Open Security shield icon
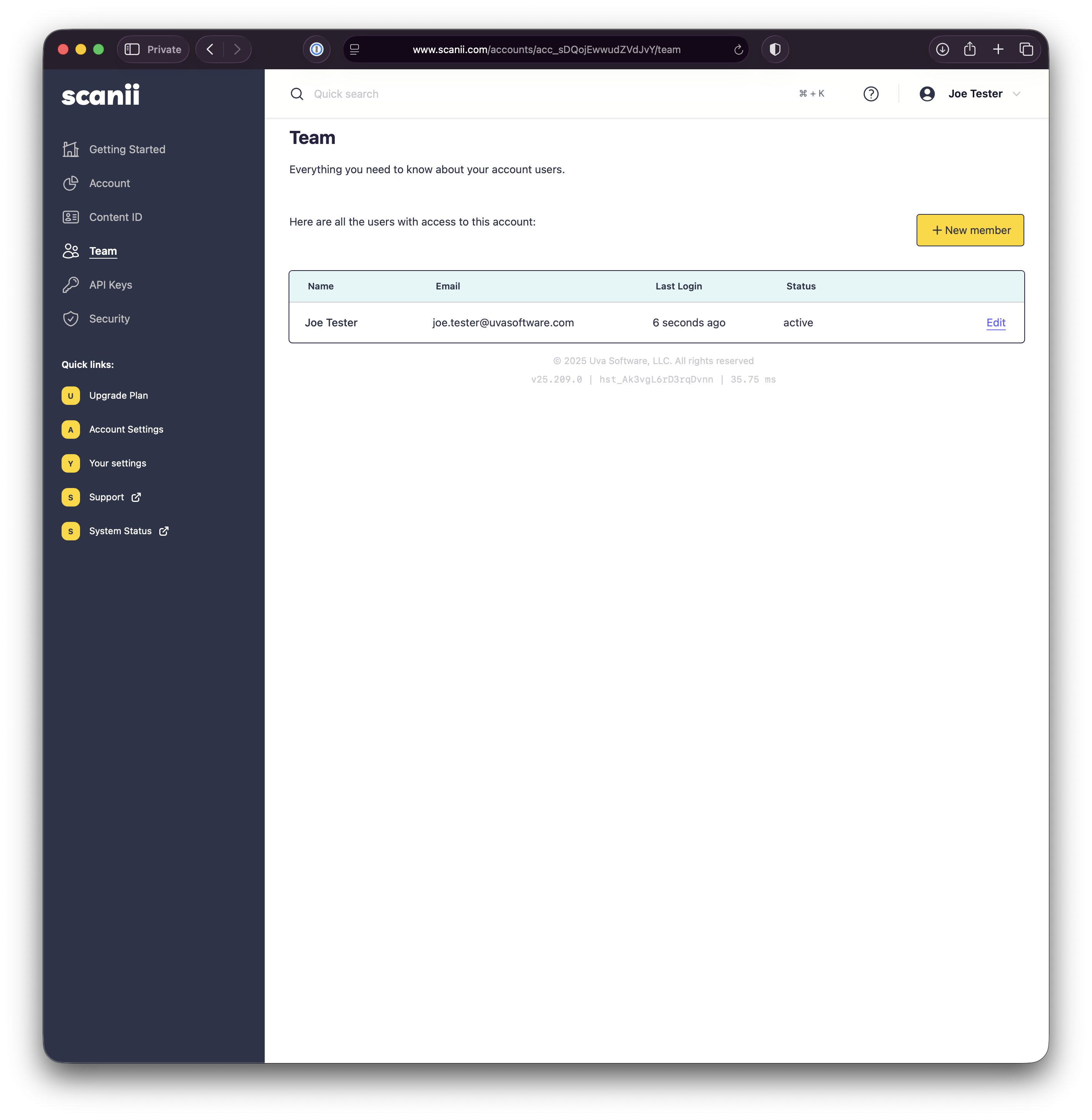This screenshot has height=1120, width=1092. 70,318
